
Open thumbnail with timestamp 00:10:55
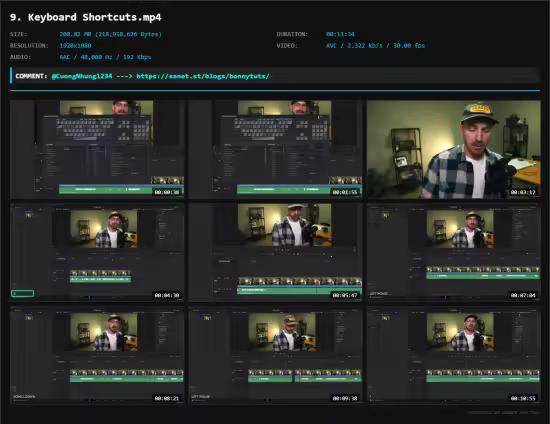click(x=454, y=356)
